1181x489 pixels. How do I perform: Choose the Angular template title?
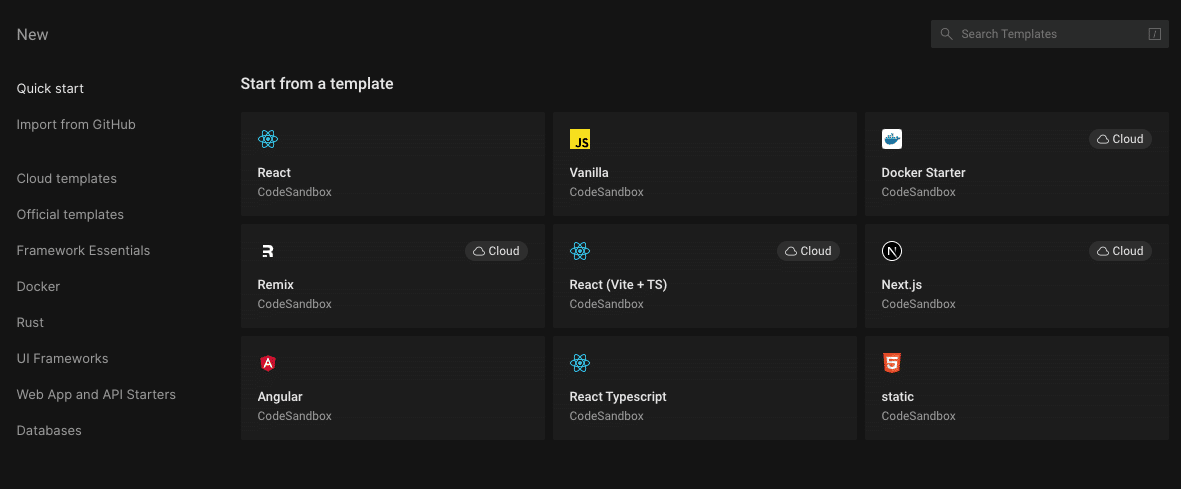point(280,397)
